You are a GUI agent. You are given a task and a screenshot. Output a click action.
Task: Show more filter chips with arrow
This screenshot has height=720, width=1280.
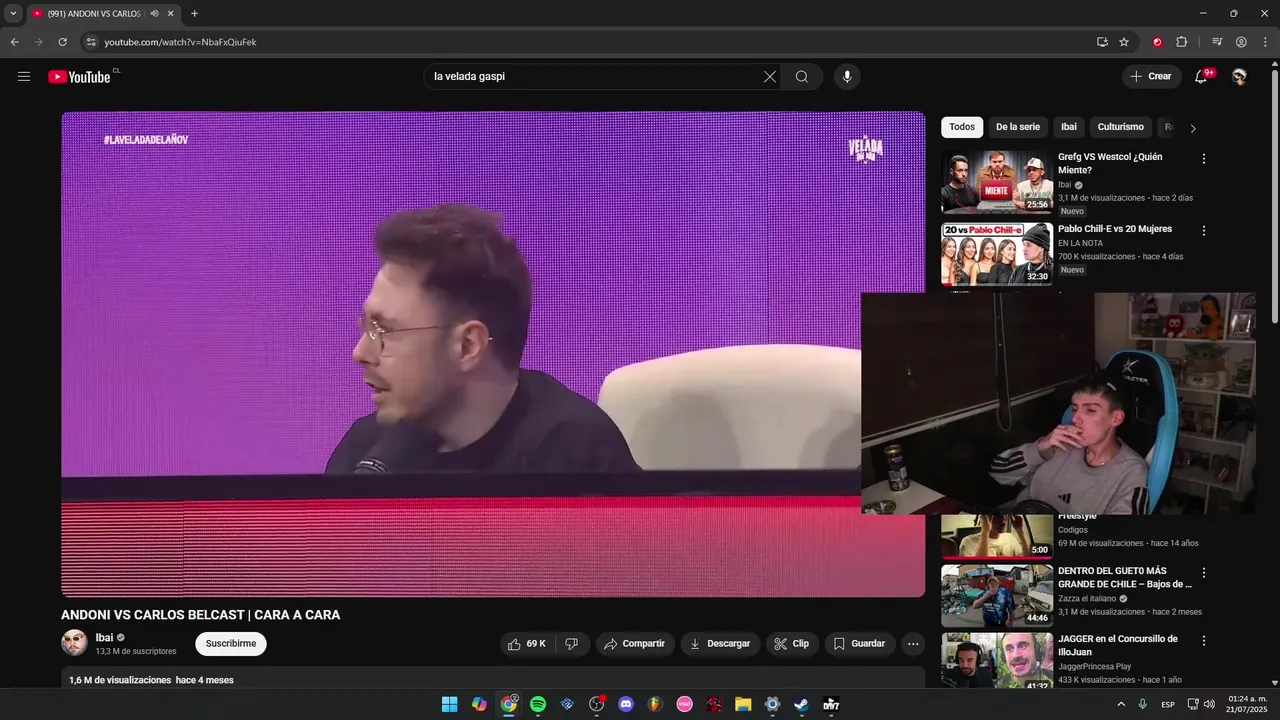1193,128
